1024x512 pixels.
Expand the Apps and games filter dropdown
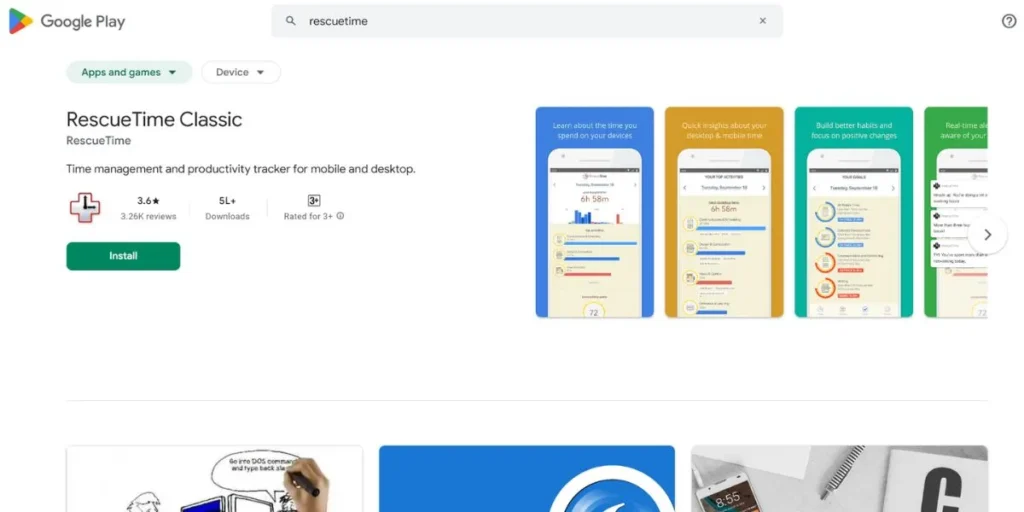[129, 72]
